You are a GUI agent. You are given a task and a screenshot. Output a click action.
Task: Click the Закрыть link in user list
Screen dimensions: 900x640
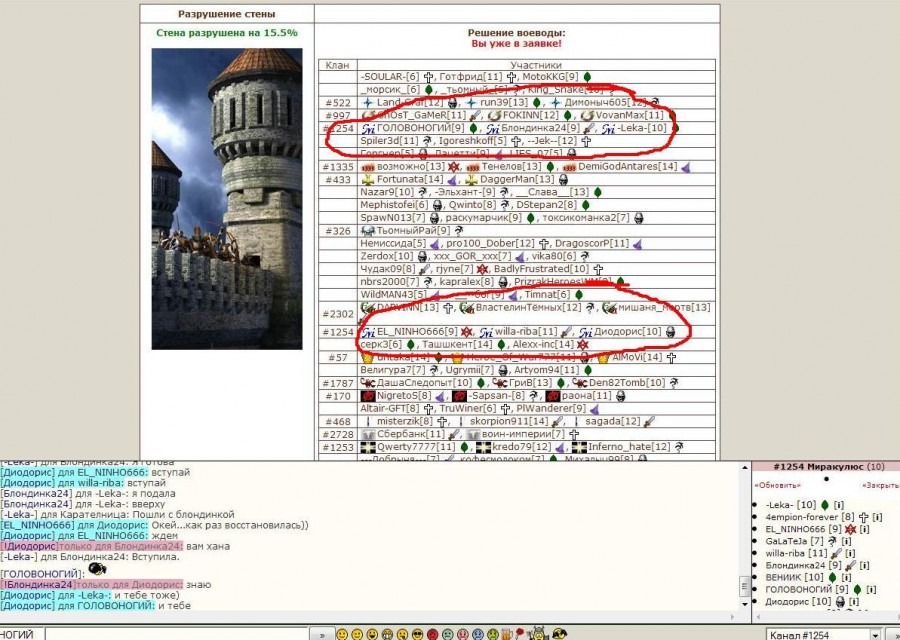[x=880, y=486]
